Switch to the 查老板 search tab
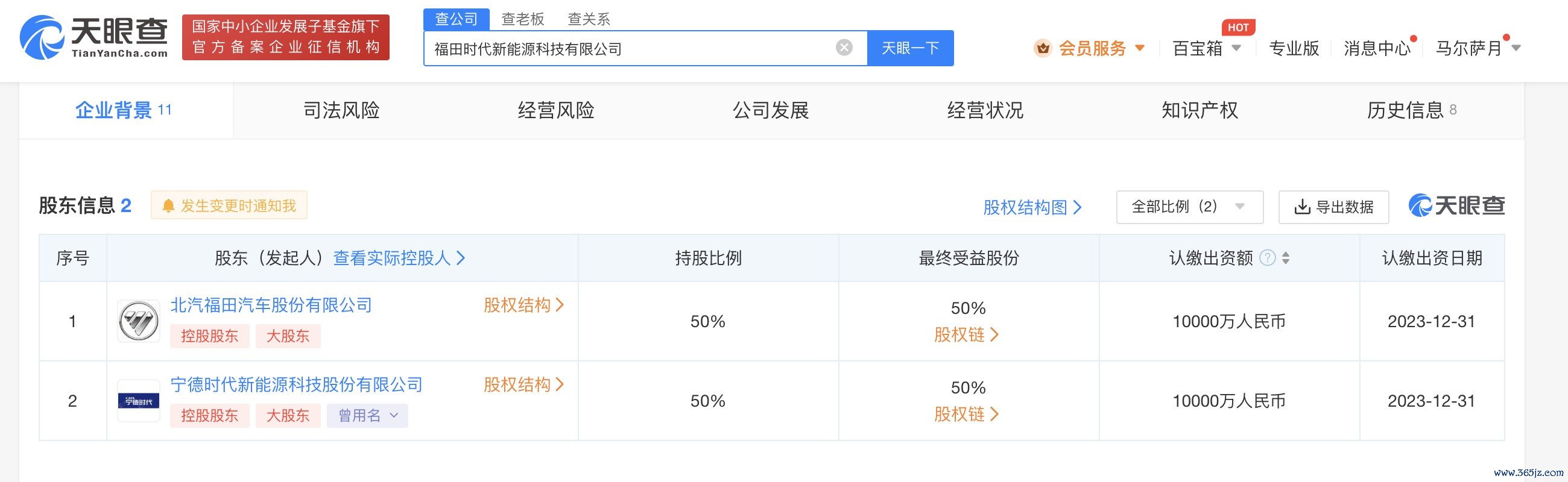1568x482 pixels. pos(522,19)
